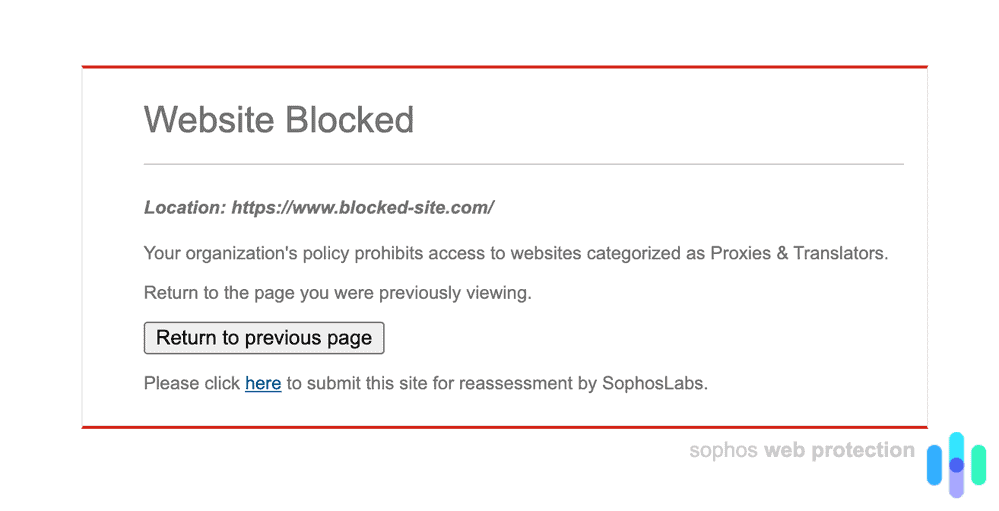Click the dark blue dot in logo

coord(956,465)
